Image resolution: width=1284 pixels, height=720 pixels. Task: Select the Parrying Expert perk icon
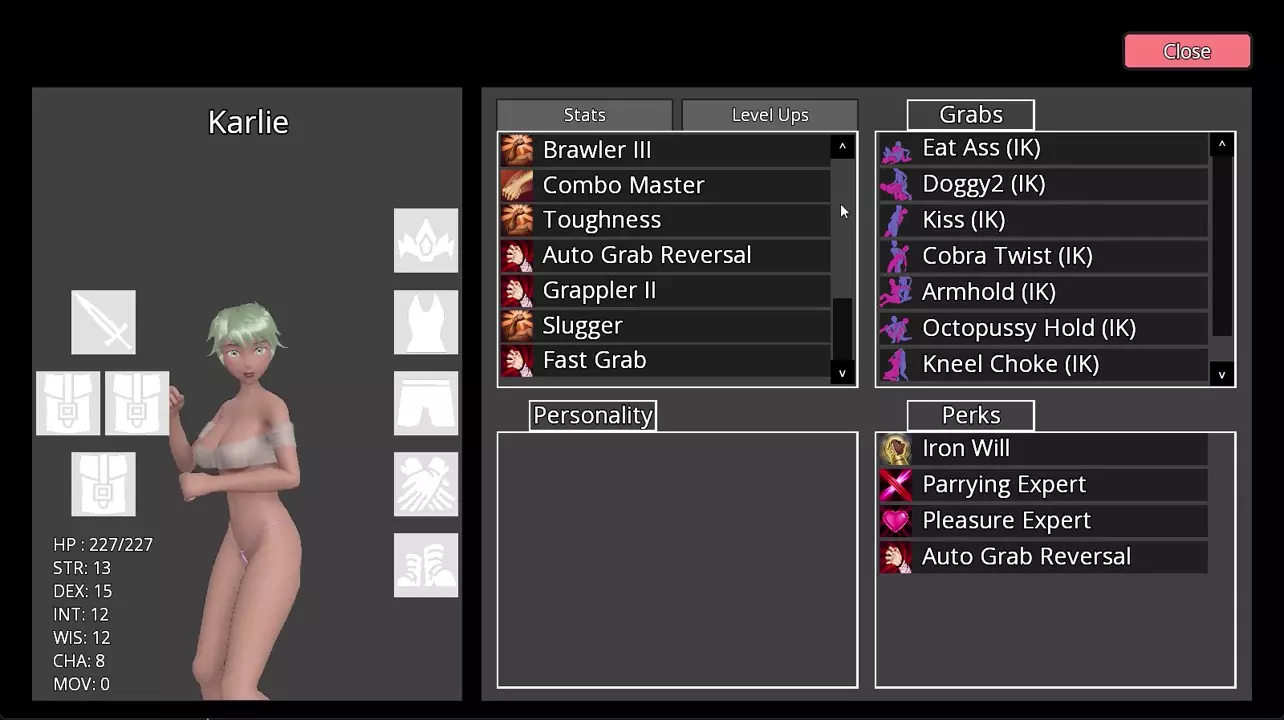(x=896, y=485)
